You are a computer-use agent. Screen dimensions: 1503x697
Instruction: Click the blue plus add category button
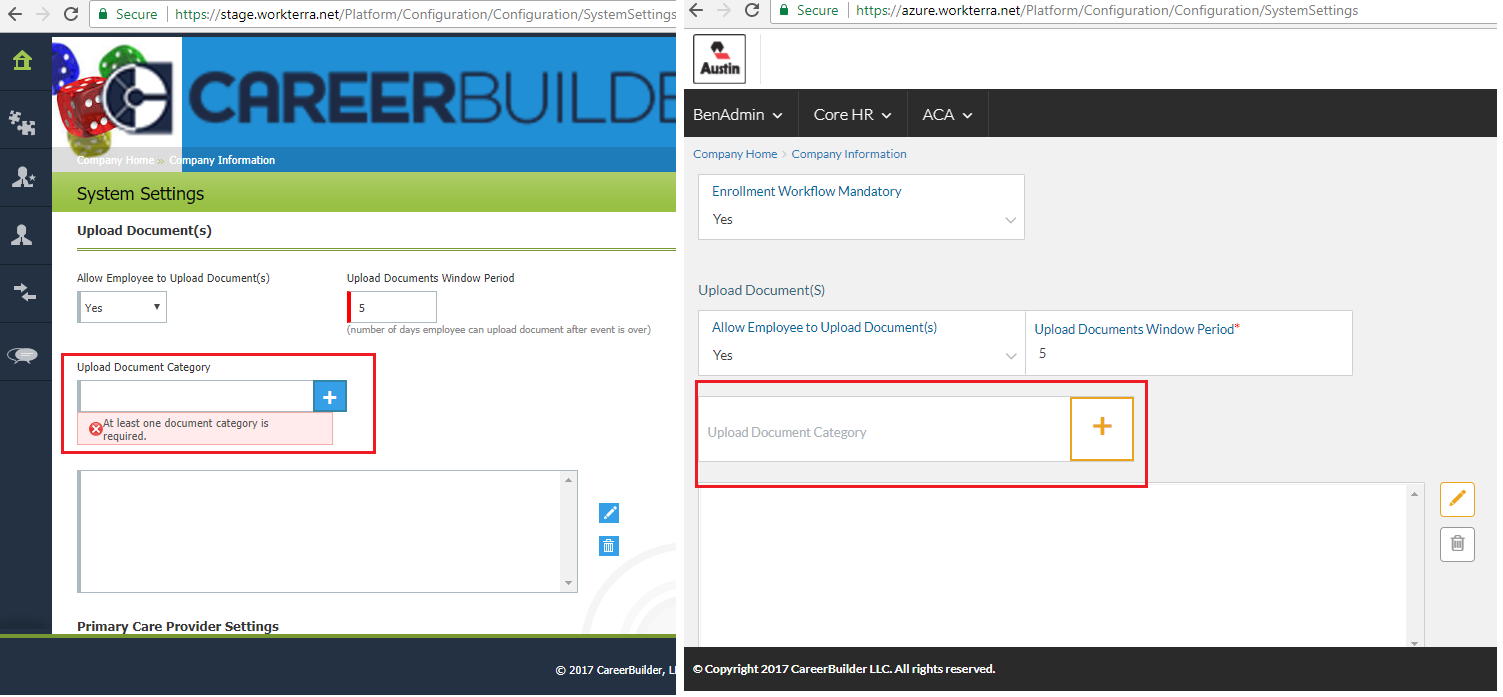[330, 397]
